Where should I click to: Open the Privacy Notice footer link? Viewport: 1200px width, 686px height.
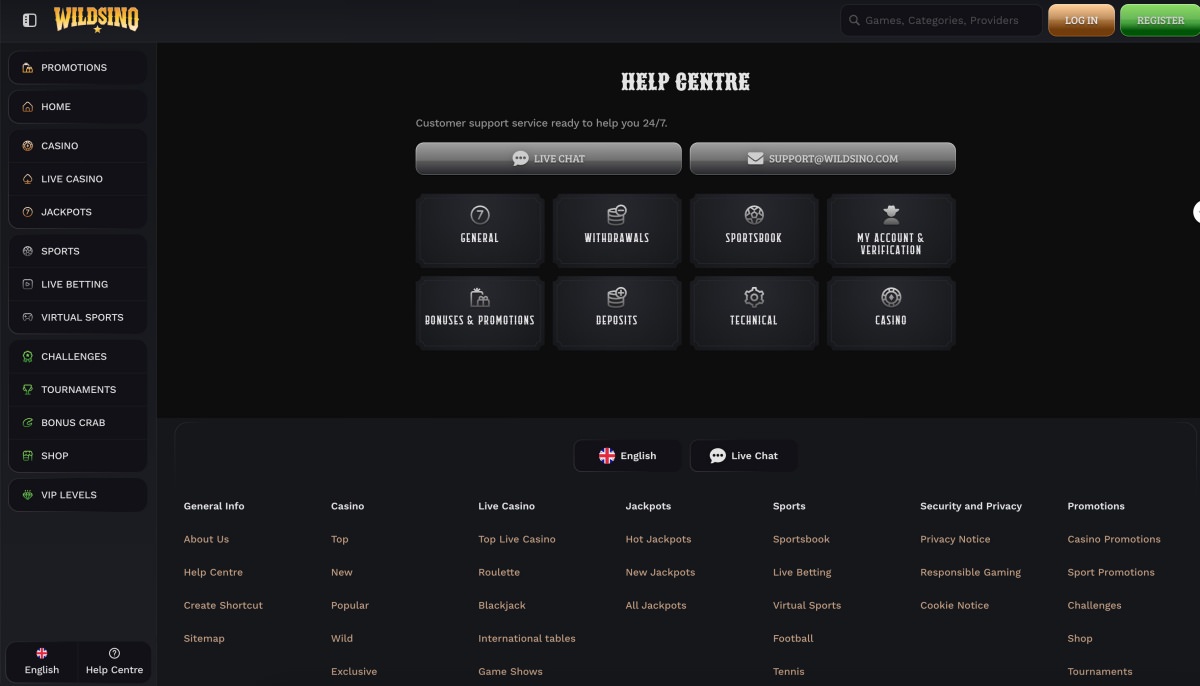pyautogui.click(x=955, y=539)
